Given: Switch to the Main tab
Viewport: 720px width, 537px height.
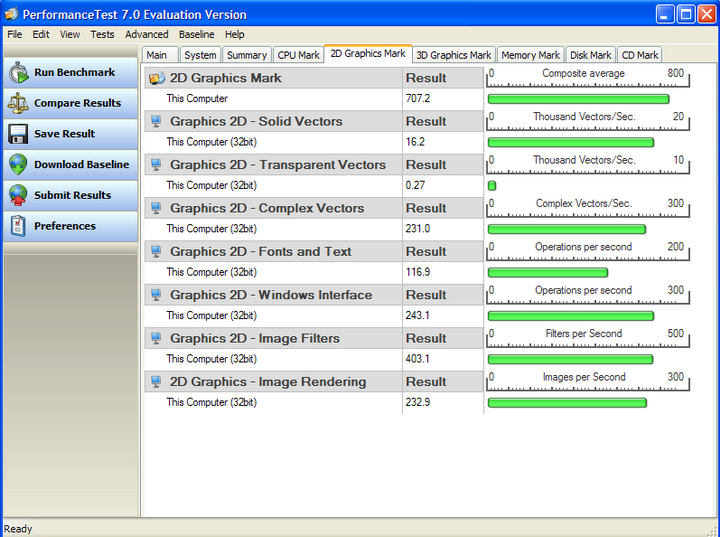Looking at the screenshot, I should 160,55.
